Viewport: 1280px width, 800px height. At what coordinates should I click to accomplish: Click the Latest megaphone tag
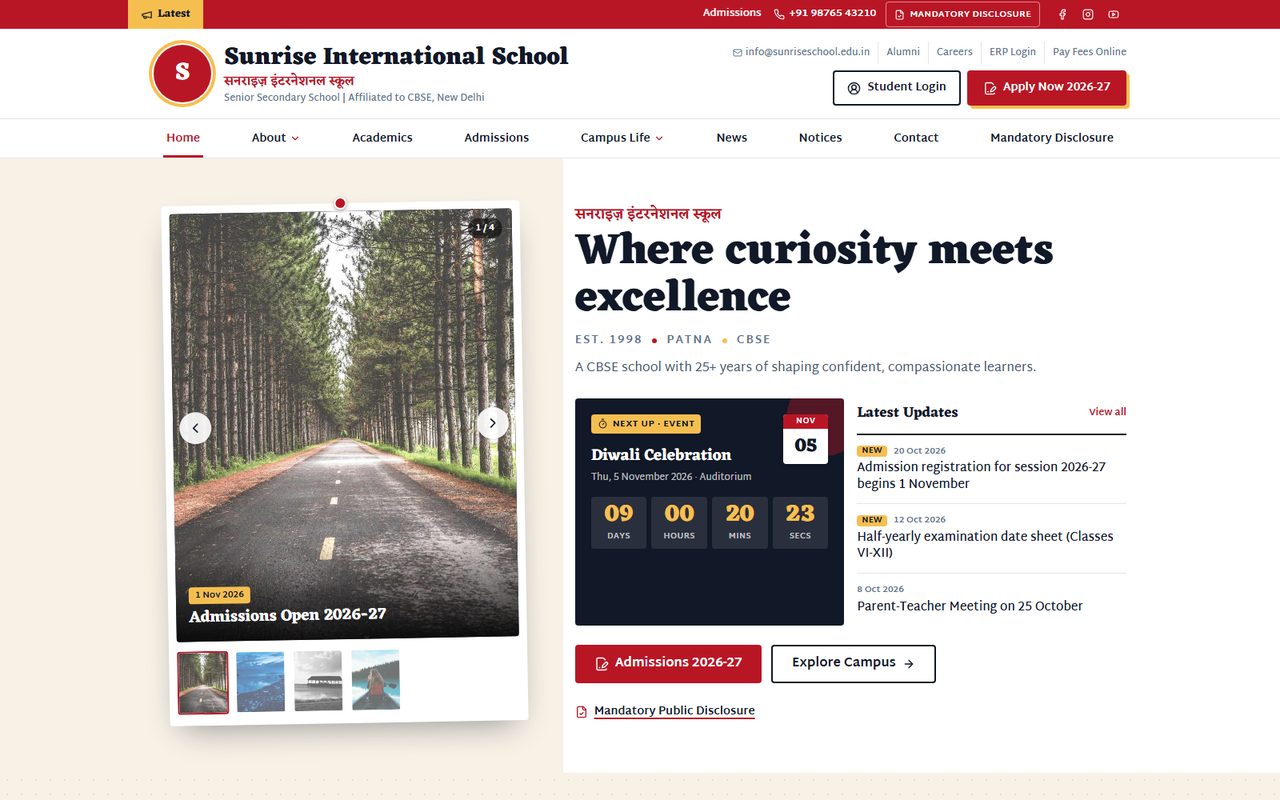click(166, 14)
